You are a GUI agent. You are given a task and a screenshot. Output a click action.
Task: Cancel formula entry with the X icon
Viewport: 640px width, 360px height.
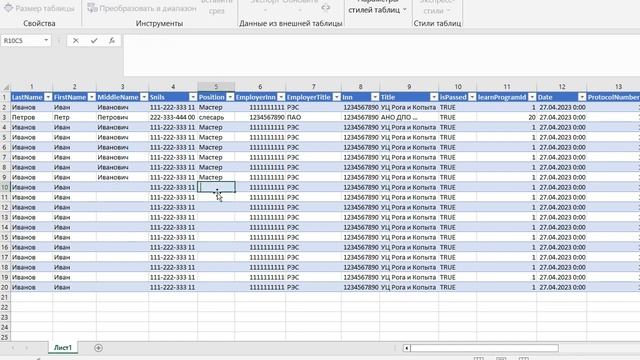76,40
